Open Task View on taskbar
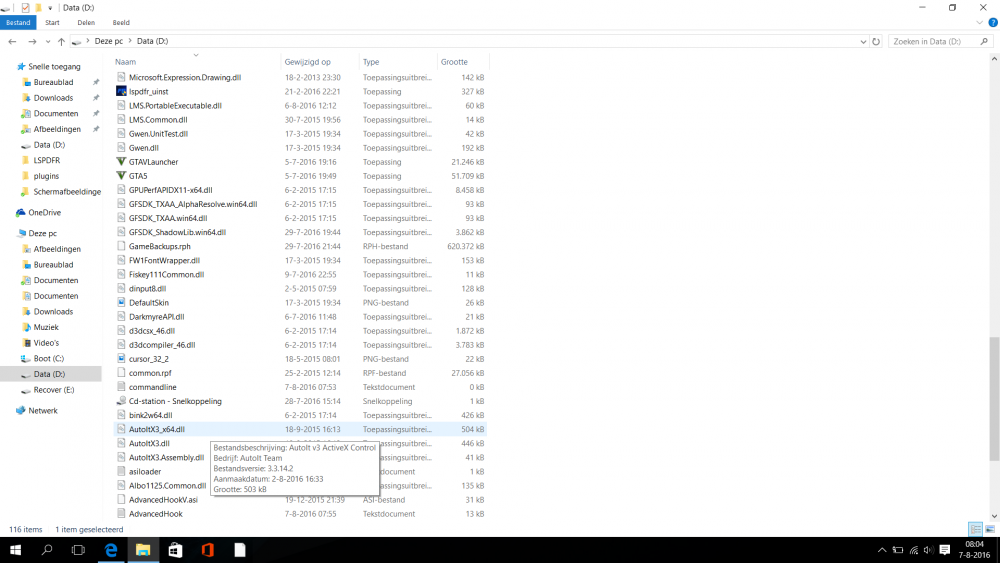The height and width of the screenshot is (563, 1000). pos(78,550)
